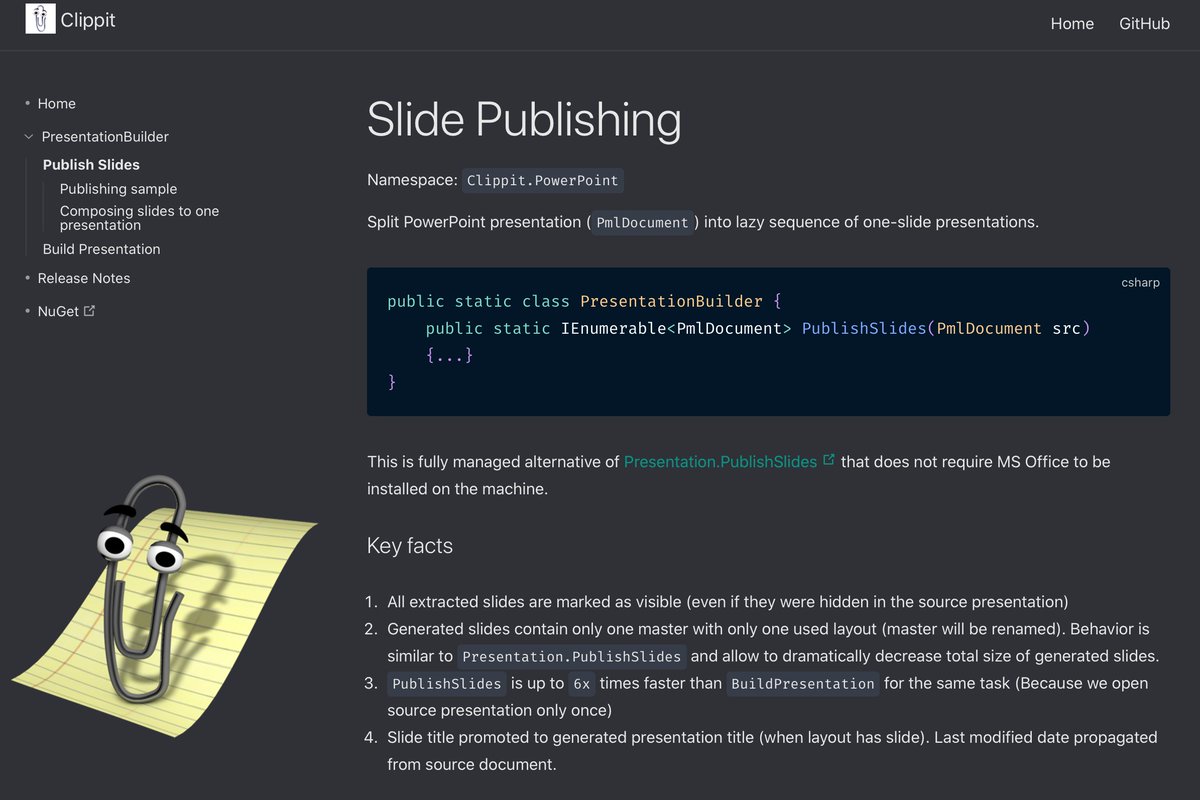Viewport: 1200px width, 800px height.
Task: Open Build Presentation sidebar page
Action: pyautogui.click(x=101, y=249)
